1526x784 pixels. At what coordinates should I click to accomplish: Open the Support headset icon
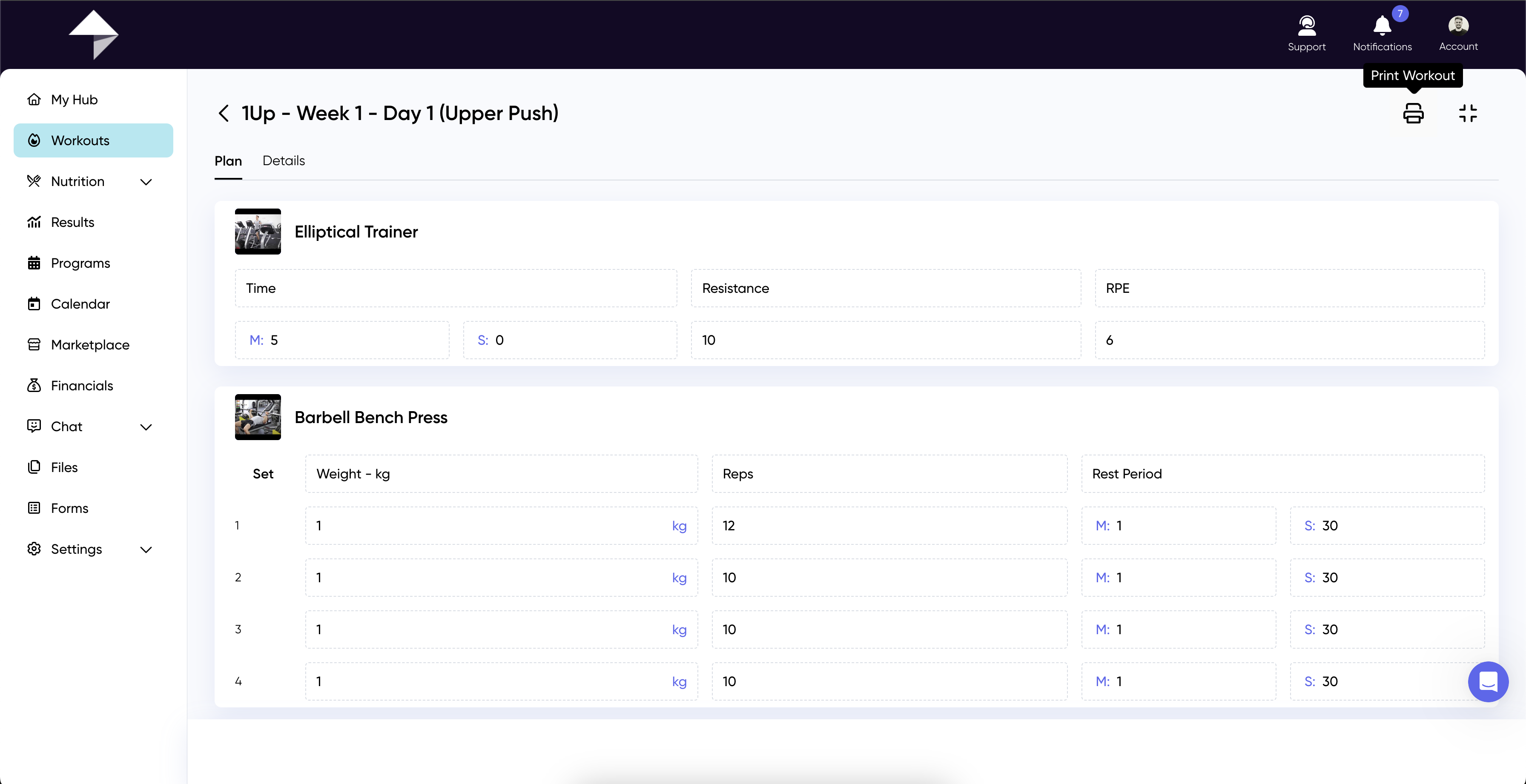tap(1306, 26)
